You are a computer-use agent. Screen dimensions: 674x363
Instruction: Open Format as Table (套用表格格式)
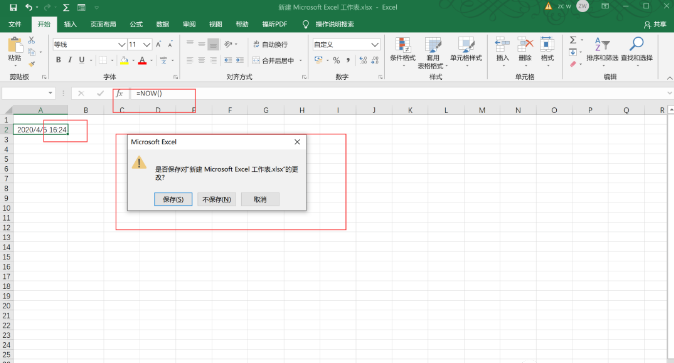(x=432, y=53)
